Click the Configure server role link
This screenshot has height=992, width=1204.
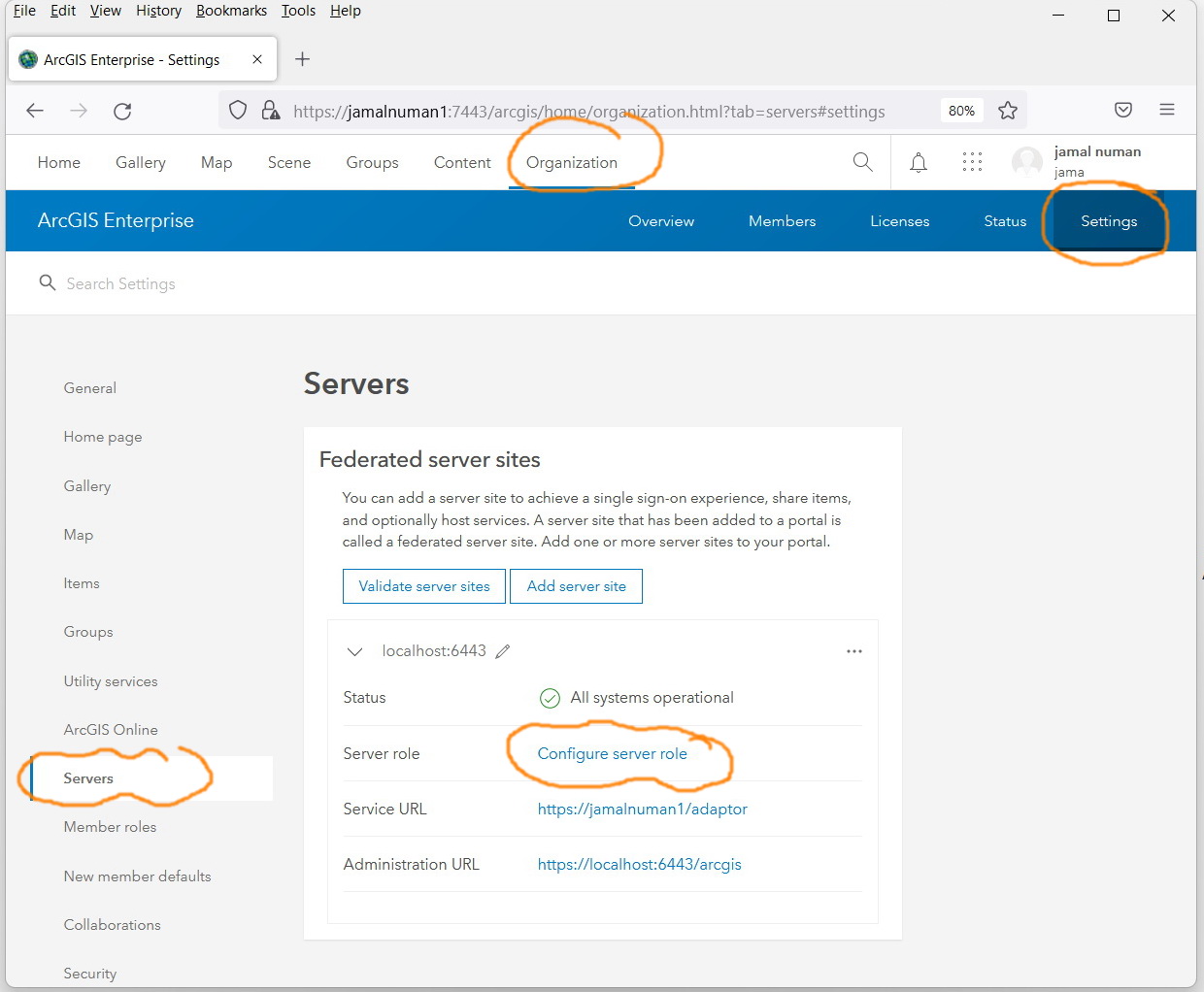point(612,753)
